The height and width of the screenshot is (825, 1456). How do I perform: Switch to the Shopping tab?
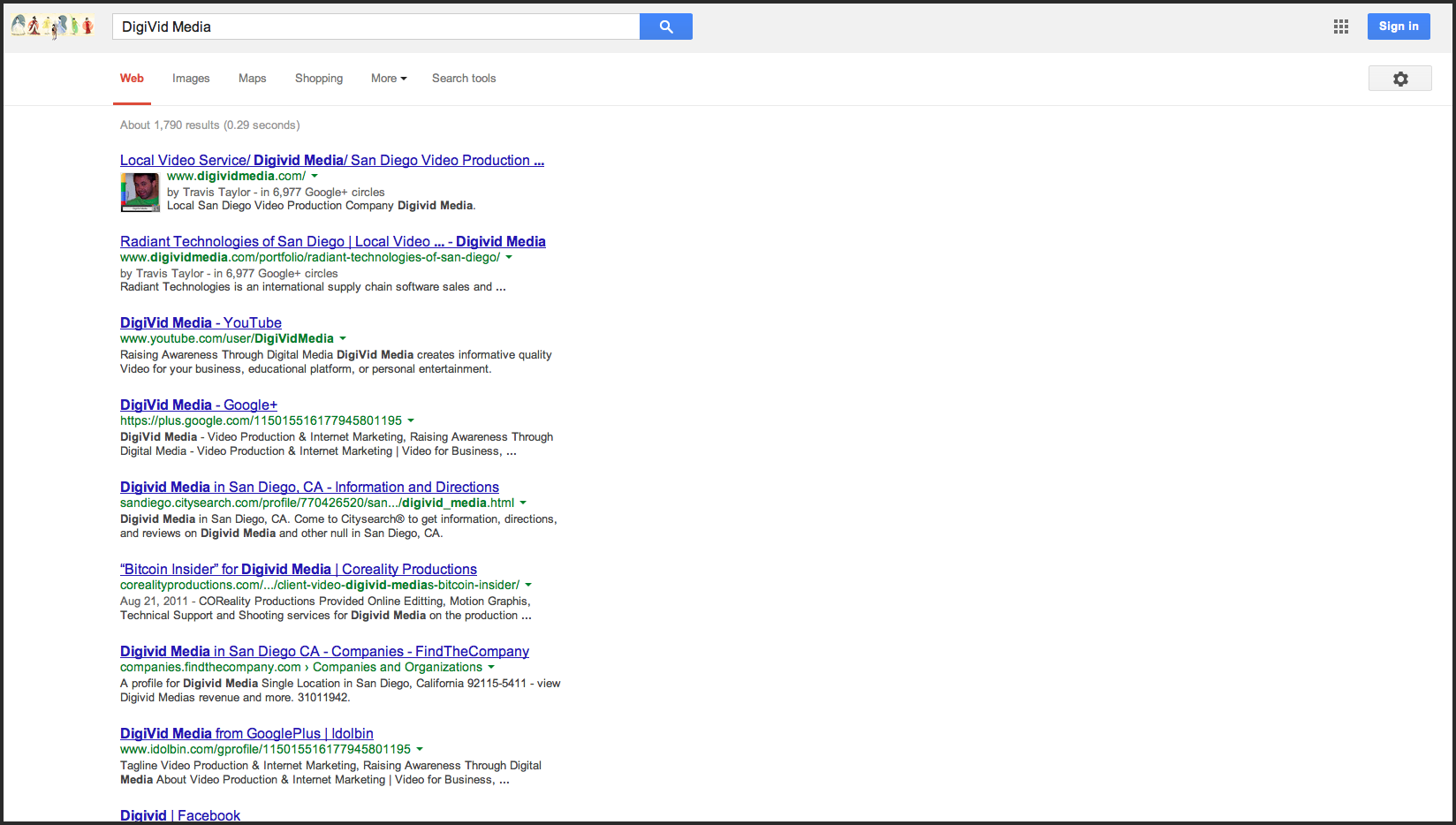coord(319,79)
